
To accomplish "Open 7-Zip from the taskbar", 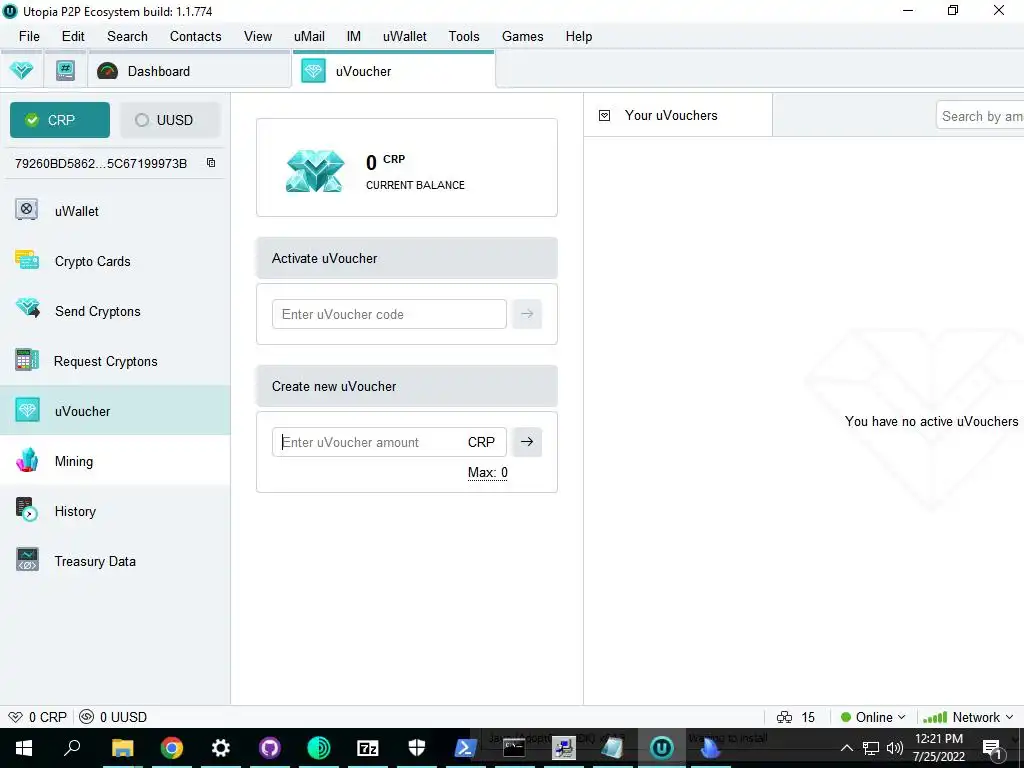I will (368, 748).
